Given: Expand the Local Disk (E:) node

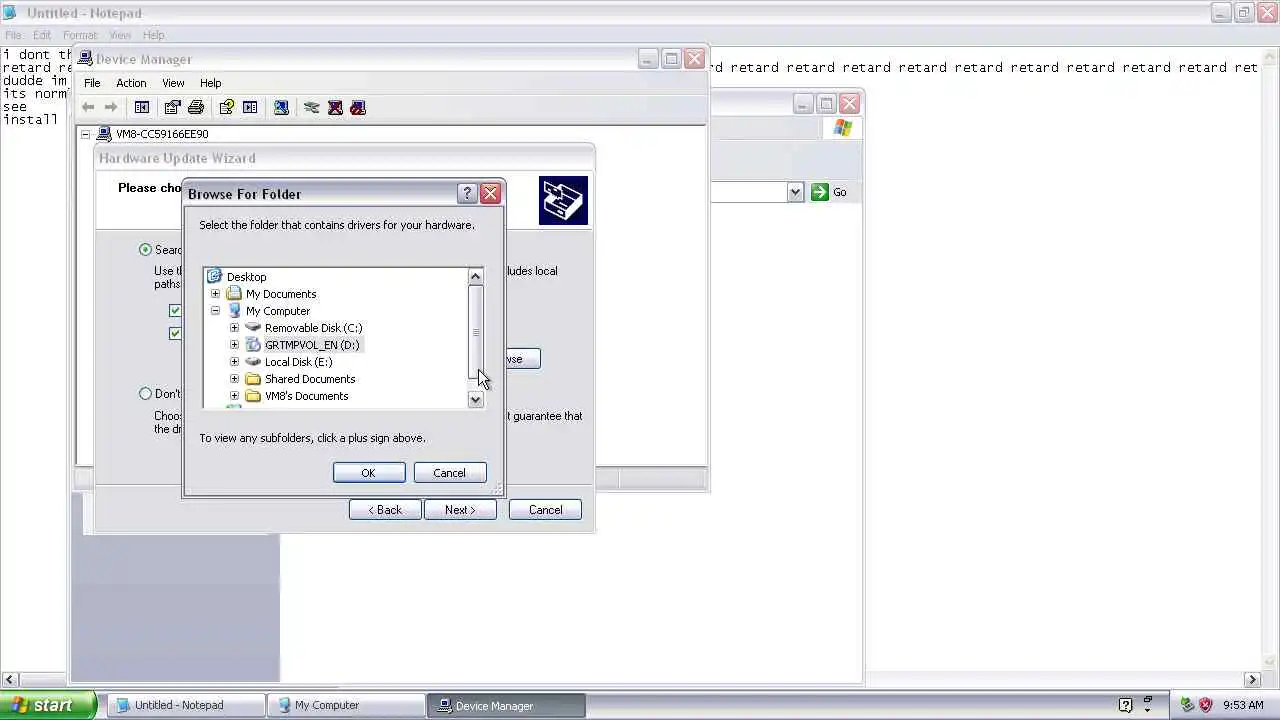Looking at the screenshot, I should pyautogui.click(x=234, y=362).
